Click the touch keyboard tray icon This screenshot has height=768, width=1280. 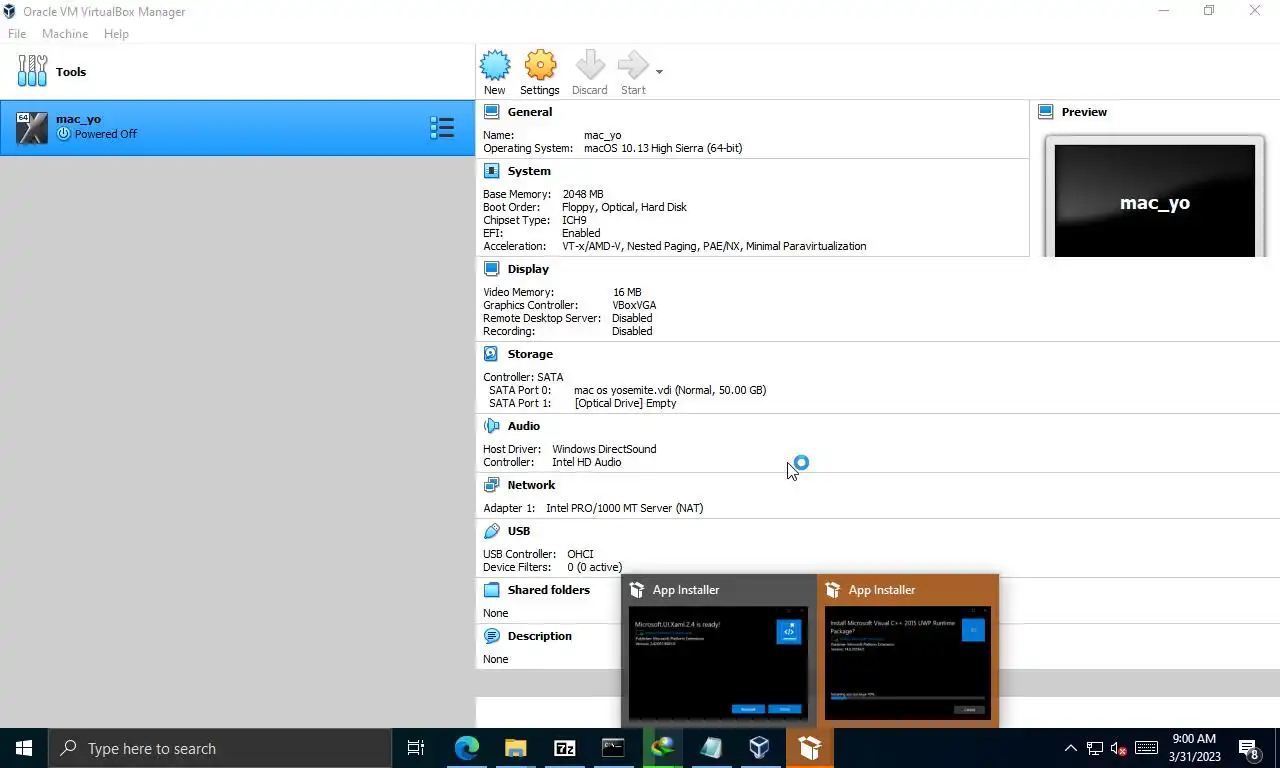point(1147,748)
